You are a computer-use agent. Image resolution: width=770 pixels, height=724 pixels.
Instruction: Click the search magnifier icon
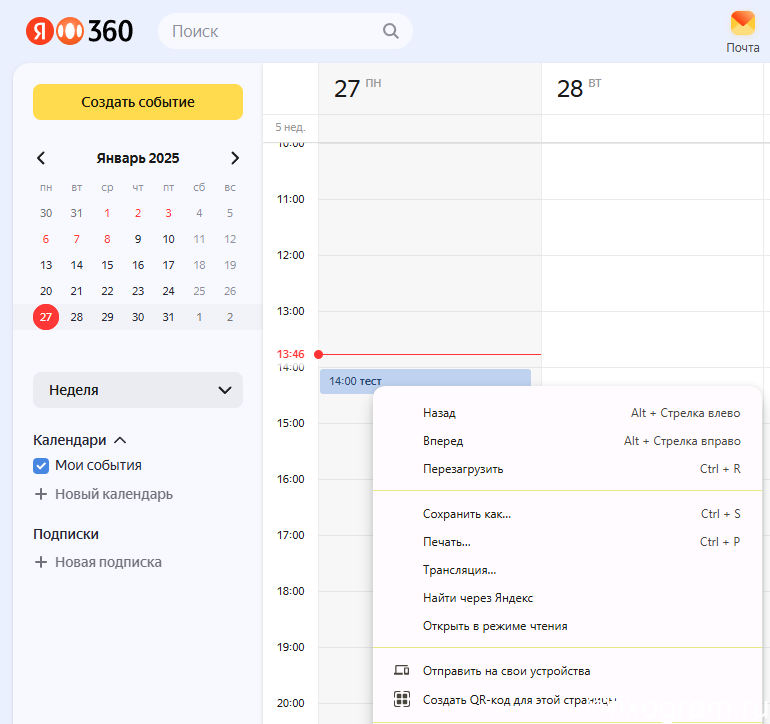(x=390, y=31)
